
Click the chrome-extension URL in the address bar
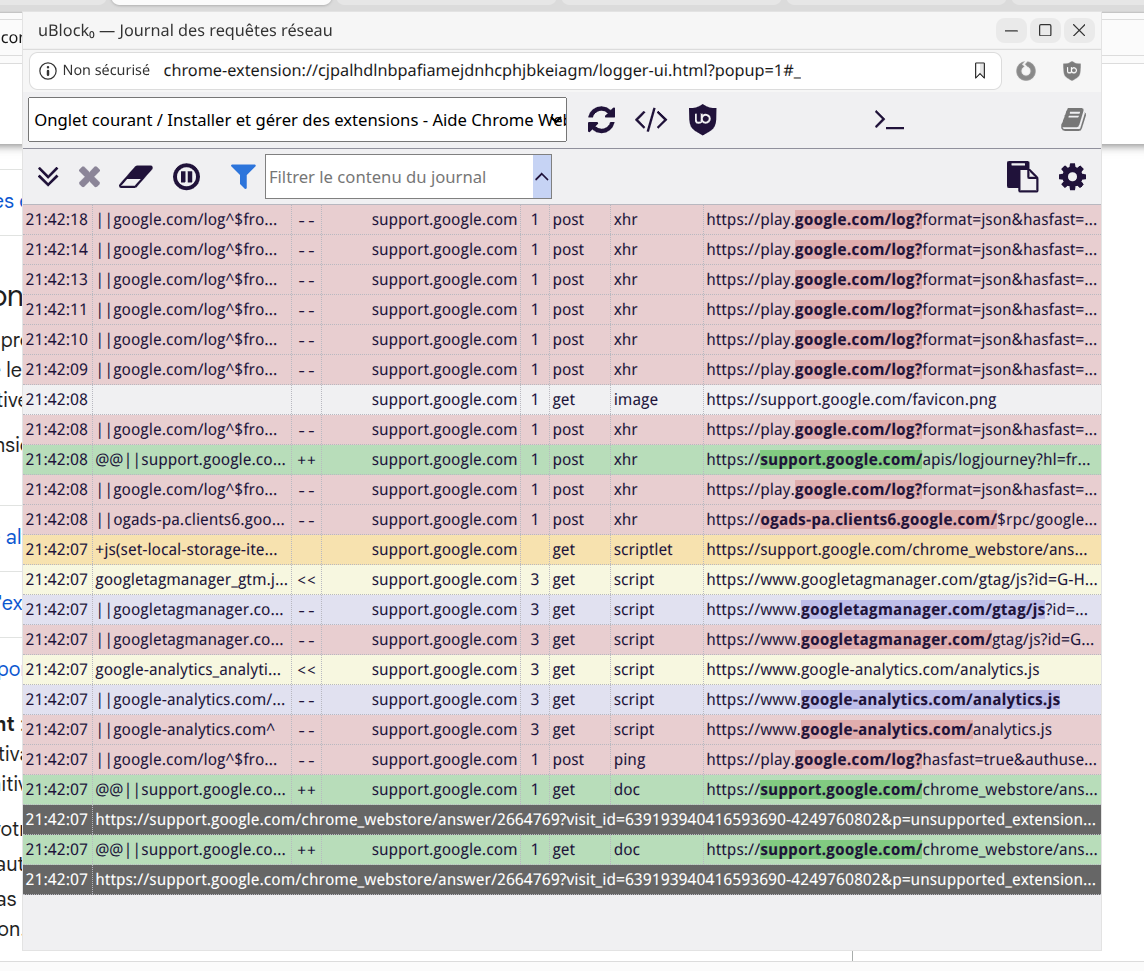pos(482,71)
